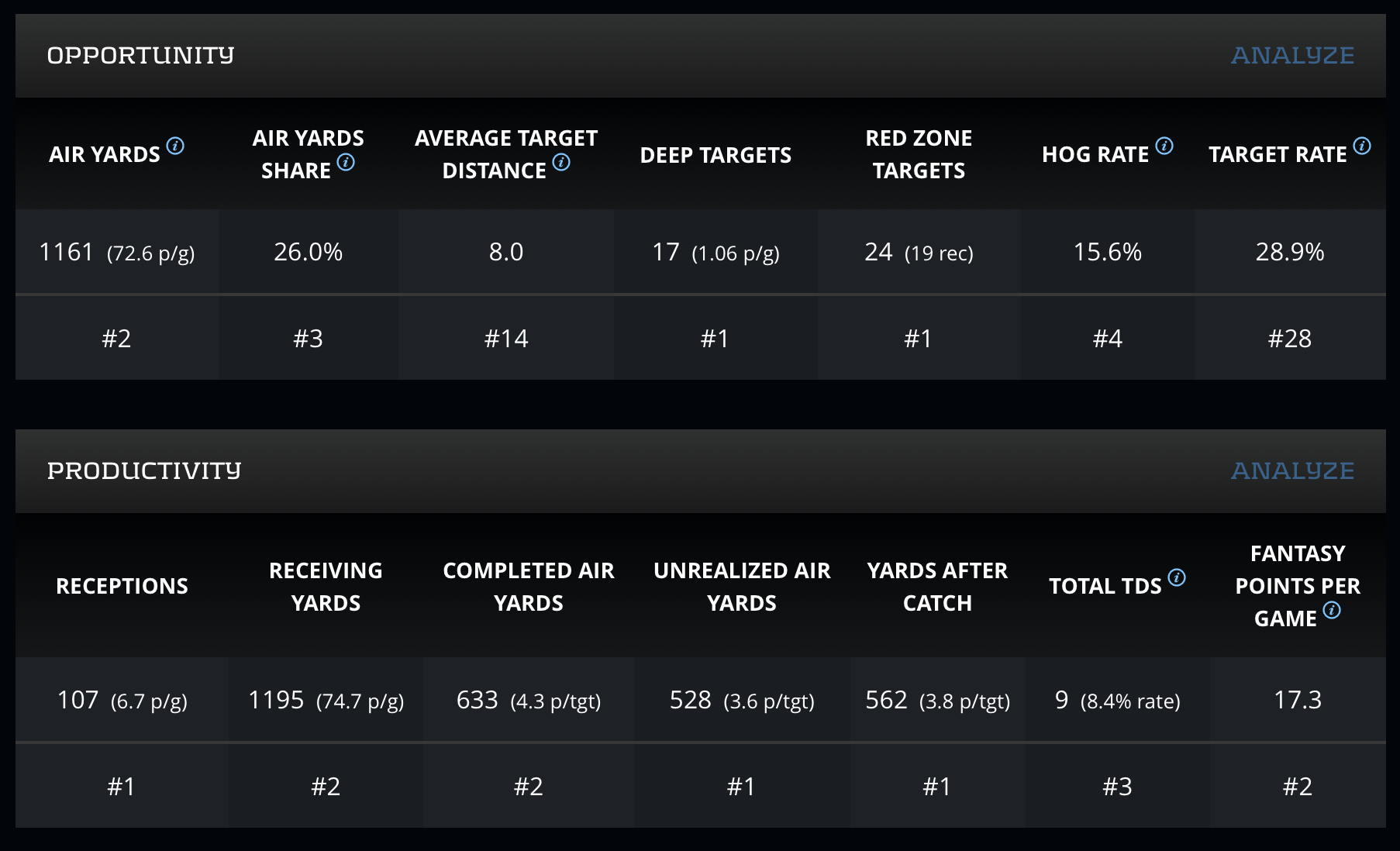Click the 1161 air yards value

point(67,252)
